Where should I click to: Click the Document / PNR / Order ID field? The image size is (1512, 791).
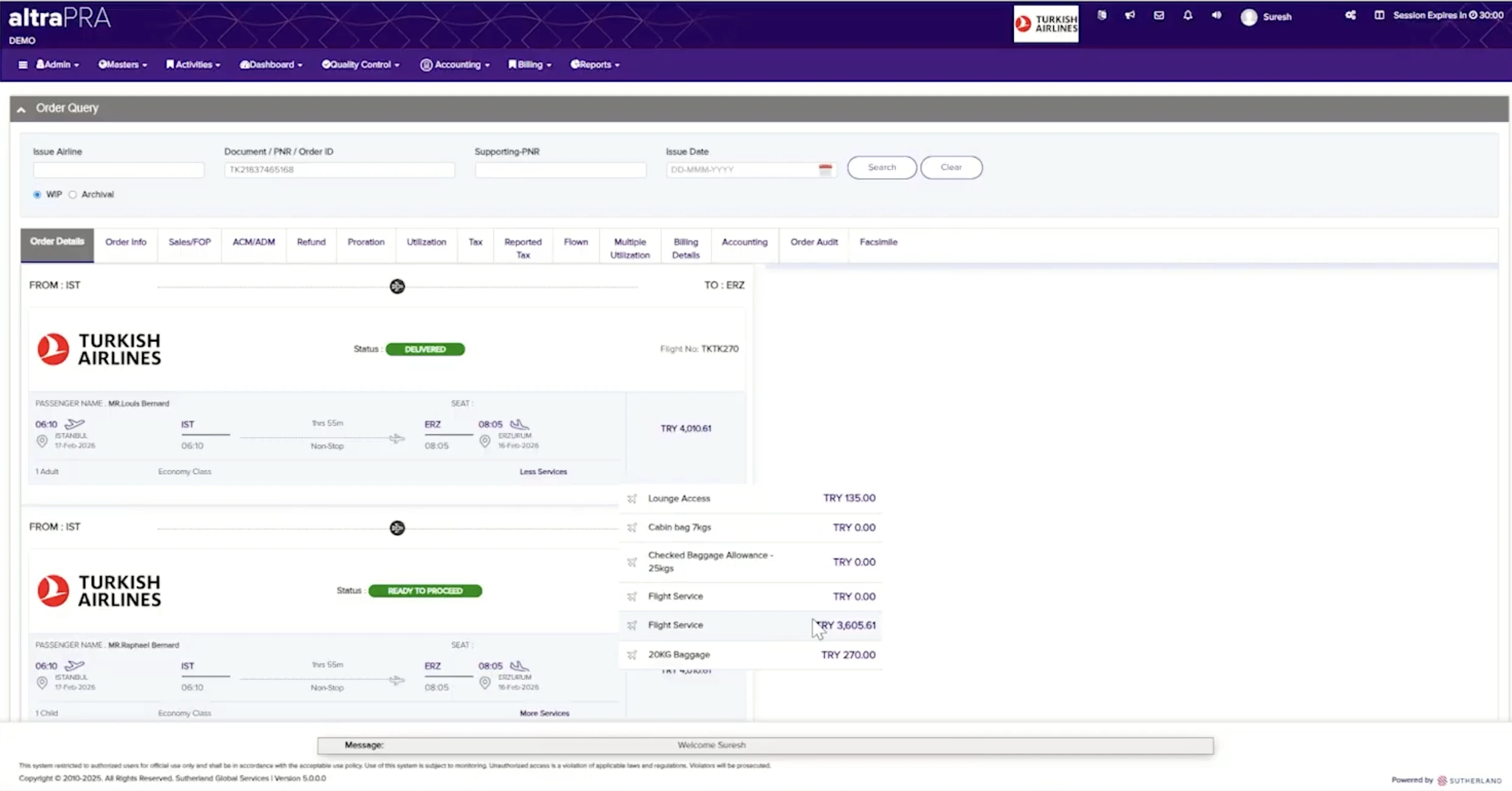[339, 170]
